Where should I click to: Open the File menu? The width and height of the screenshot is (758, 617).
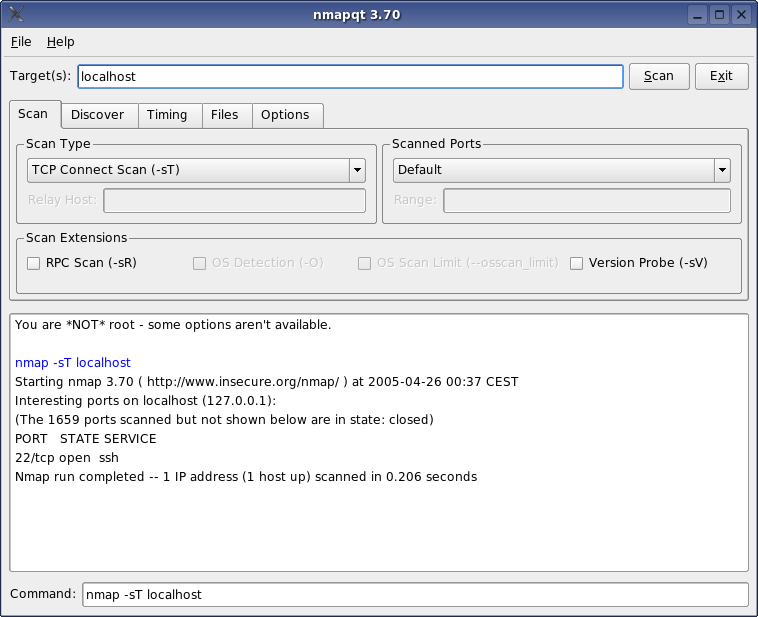(x=21, y=42)
